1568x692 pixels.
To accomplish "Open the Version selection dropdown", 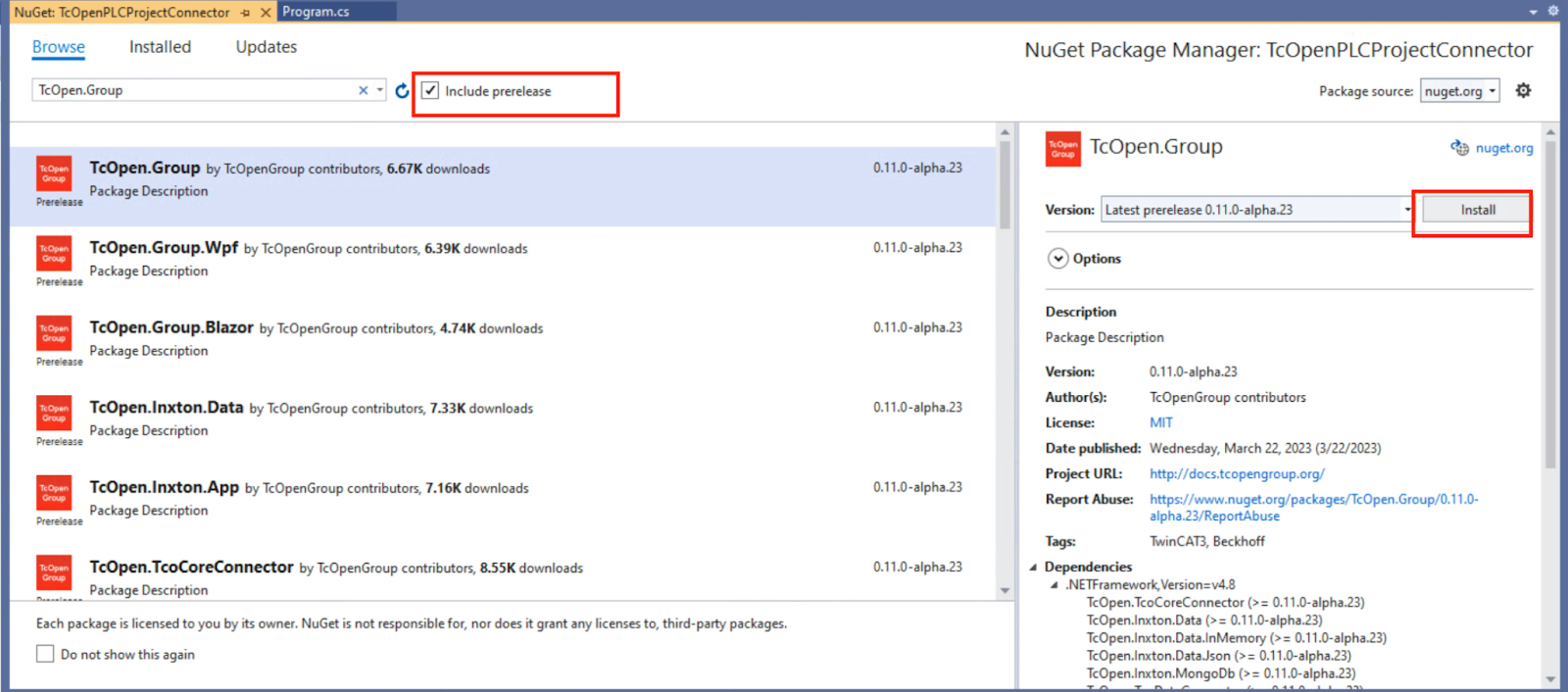I will (x=1257, y=210).
